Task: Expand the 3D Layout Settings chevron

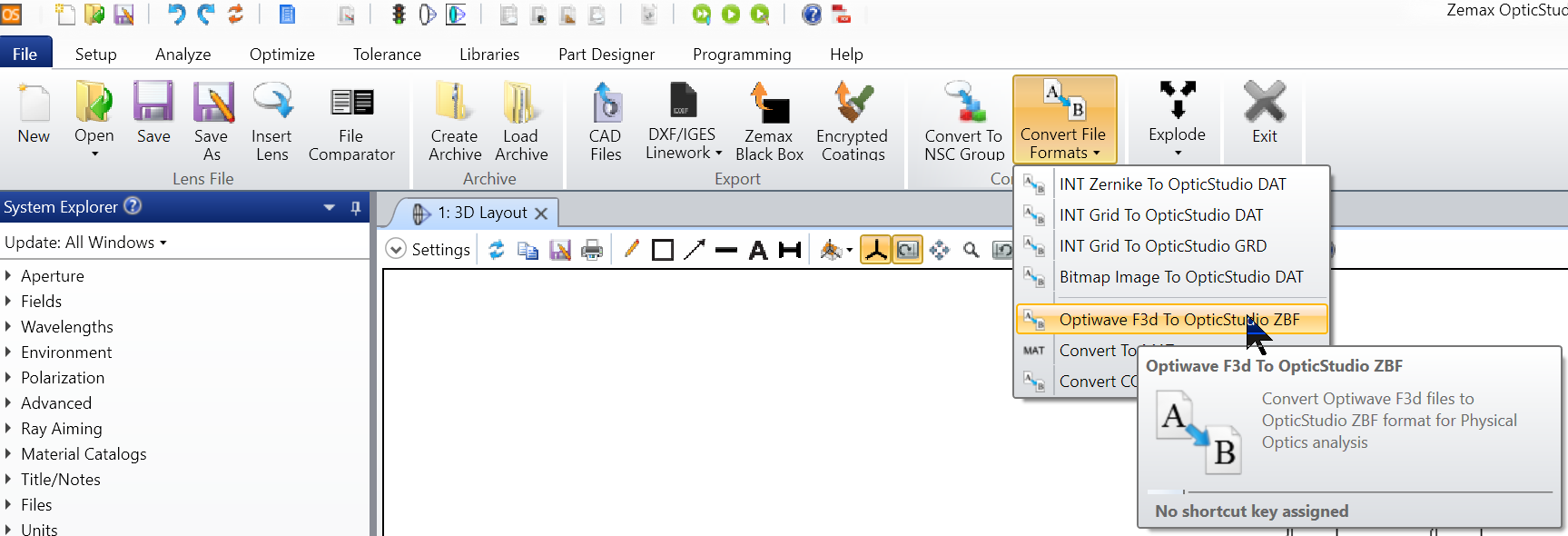Action: point(396,249)
